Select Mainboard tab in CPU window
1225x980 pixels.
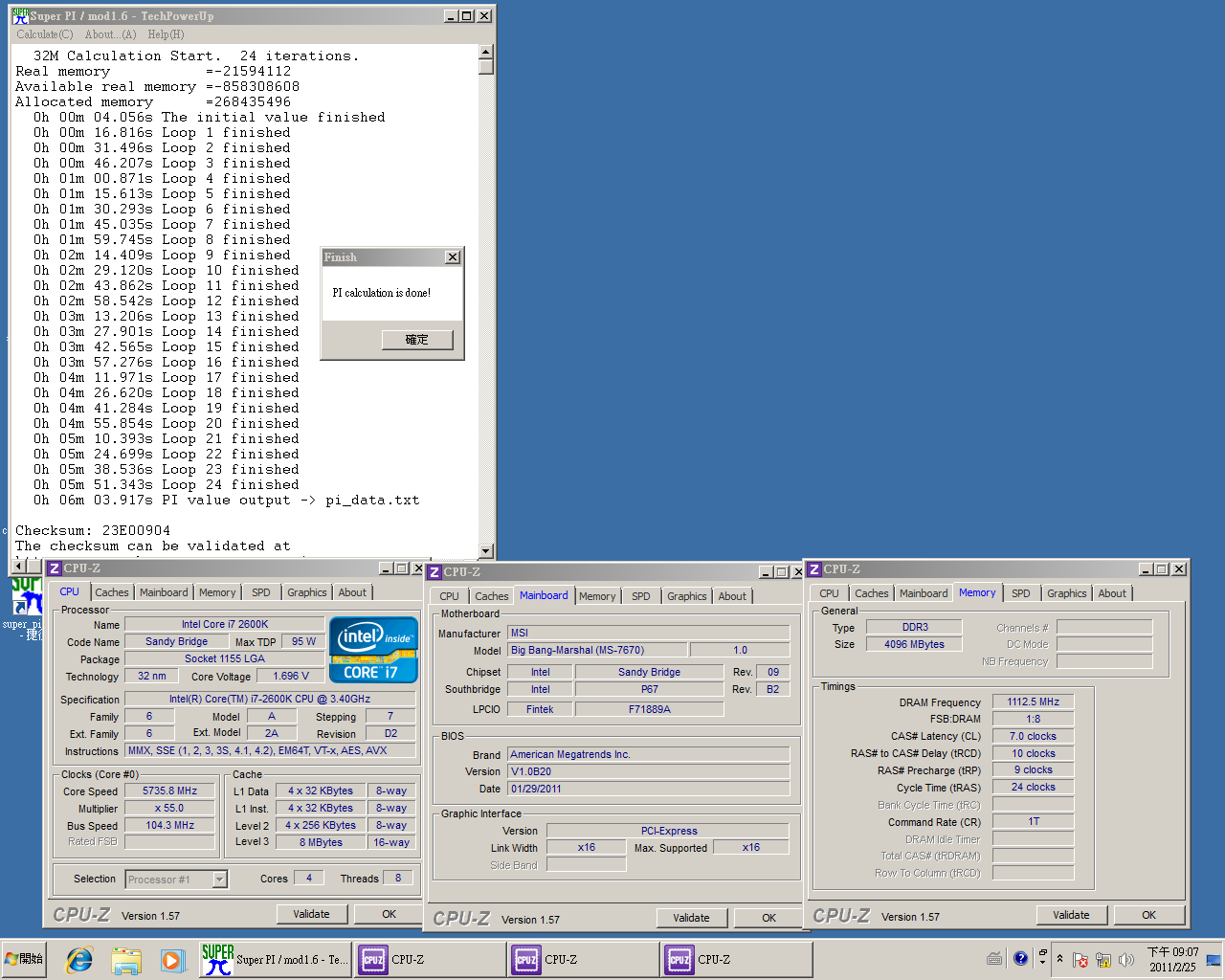164,592
